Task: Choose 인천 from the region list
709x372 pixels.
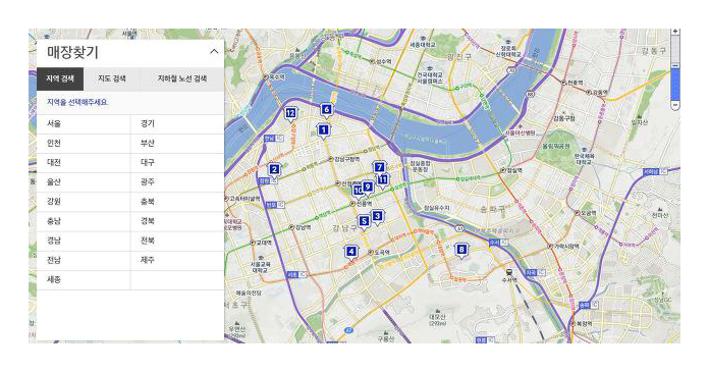Action: tap(83, 143)
